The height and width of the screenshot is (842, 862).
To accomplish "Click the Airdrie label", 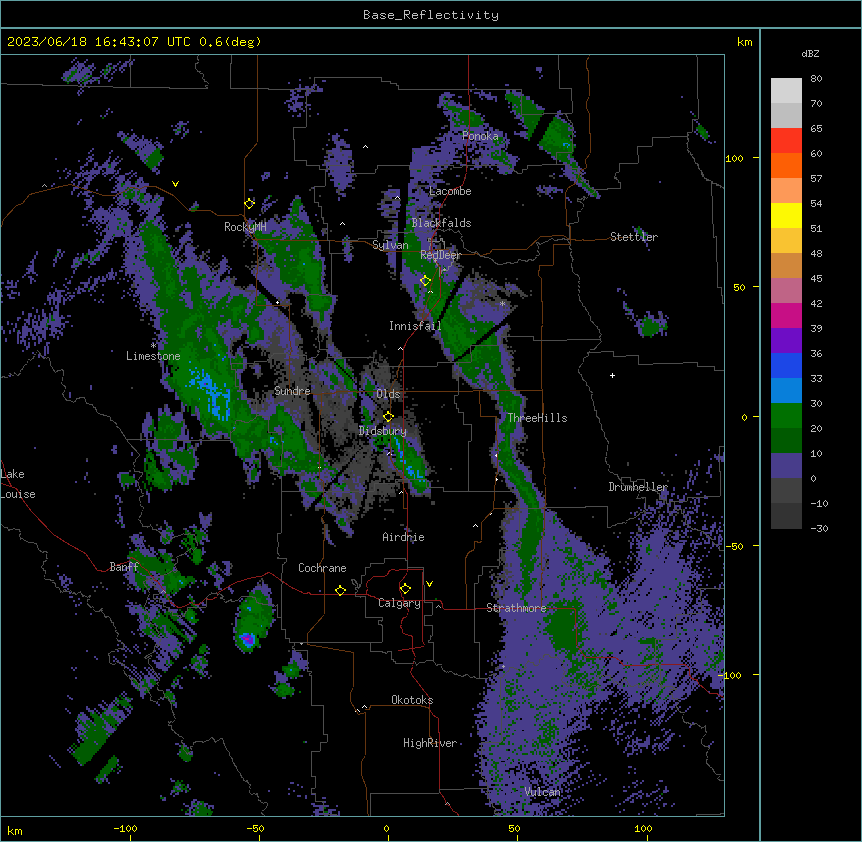I will (403, 537).
